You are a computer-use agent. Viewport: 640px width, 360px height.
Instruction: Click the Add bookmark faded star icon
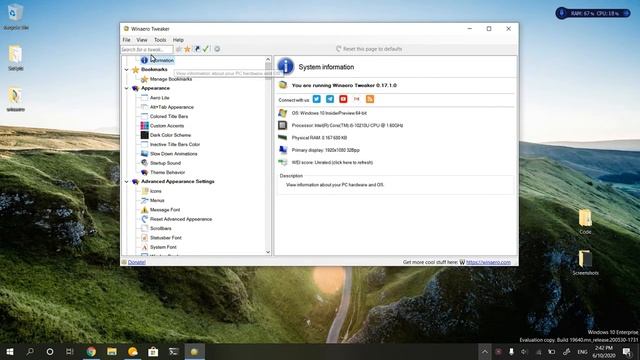[x=179, y=49]
